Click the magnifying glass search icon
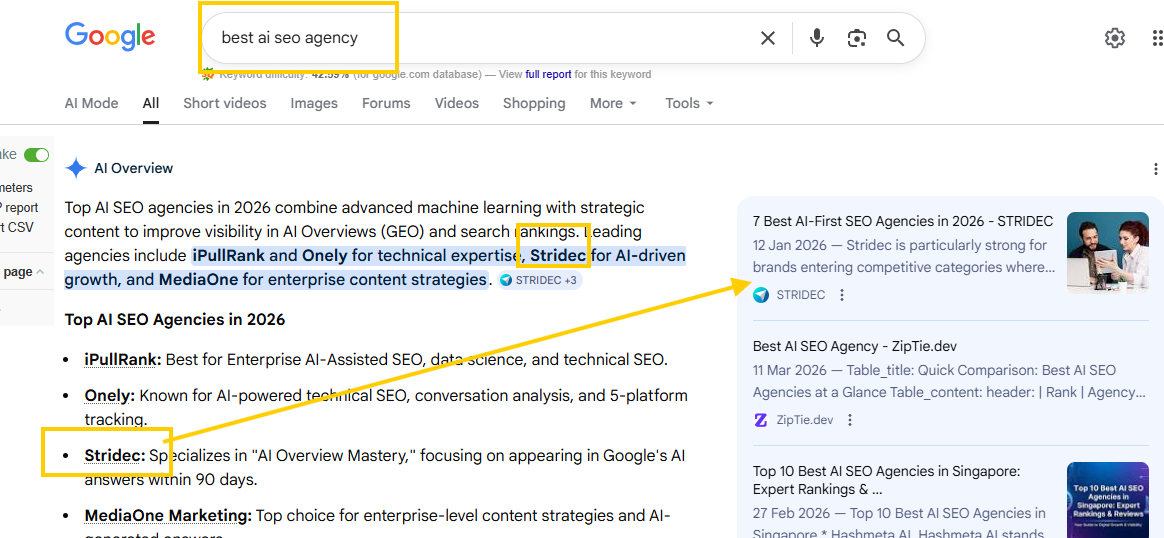The image size is (1164, 538). pyautogui.click(x=895, y=38)
